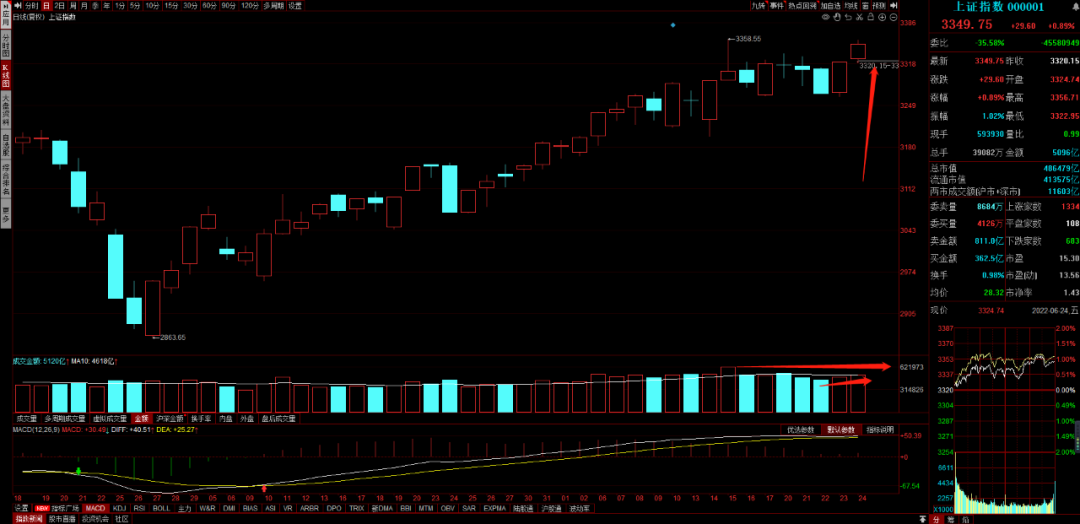Toggle the lock icon above chart

(x=871, y=17)
